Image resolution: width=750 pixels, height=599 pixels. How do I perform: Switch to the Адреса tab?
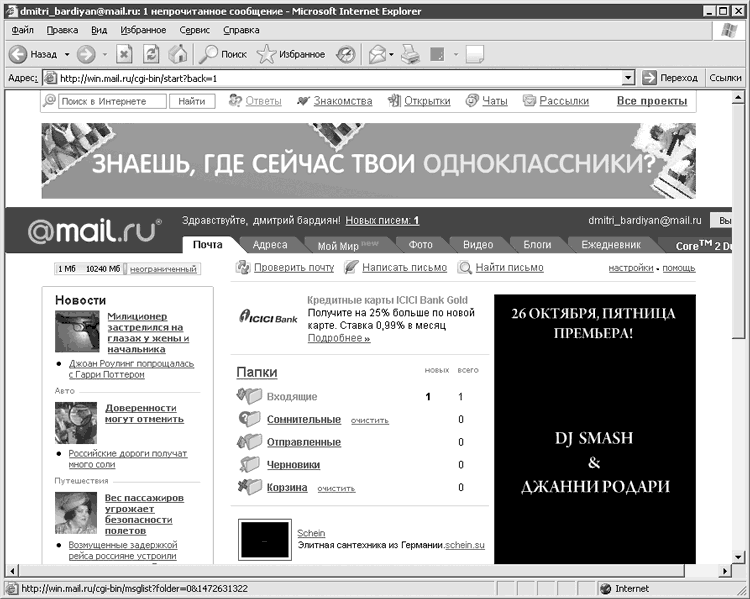[x=270, y=245]
